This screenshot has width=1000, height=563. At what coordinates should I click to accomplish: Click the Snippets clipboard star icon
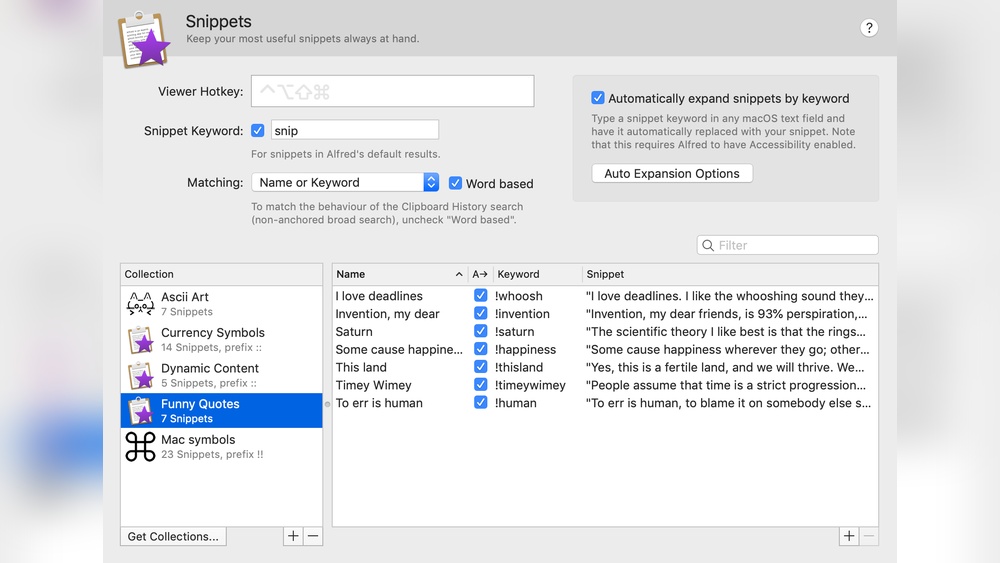144,40
